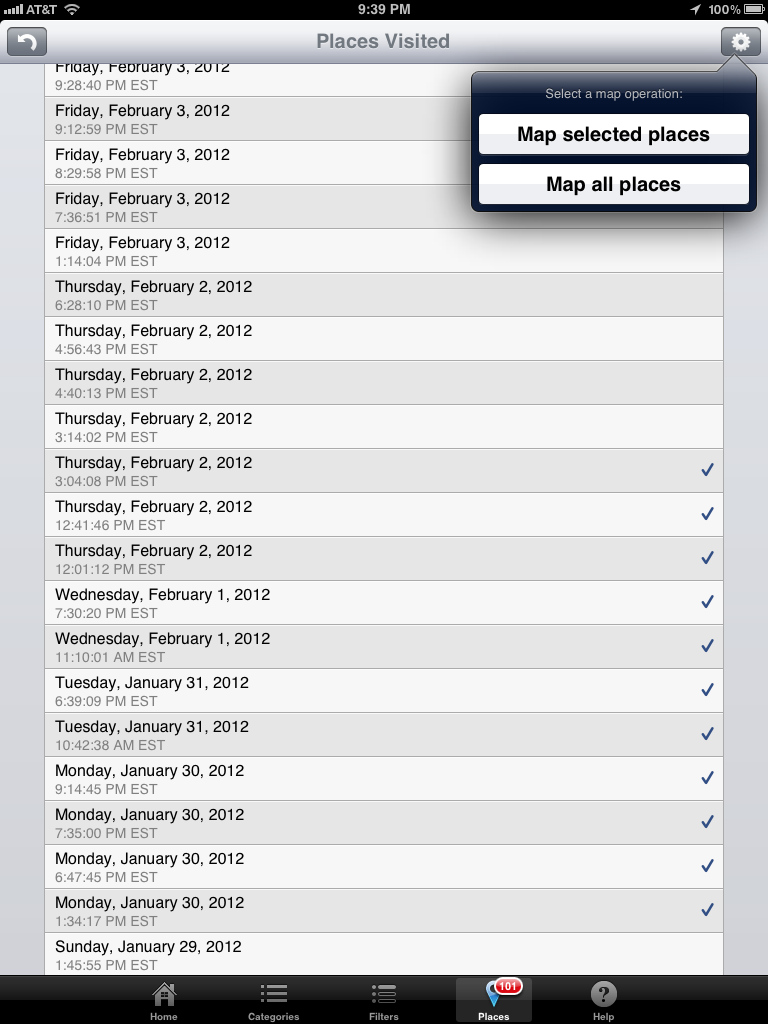Uncheck the 1:34:17 PM Monday January 30 entry
The width and height of the screenshot is (768, 1024).
(x=707, y=910)
